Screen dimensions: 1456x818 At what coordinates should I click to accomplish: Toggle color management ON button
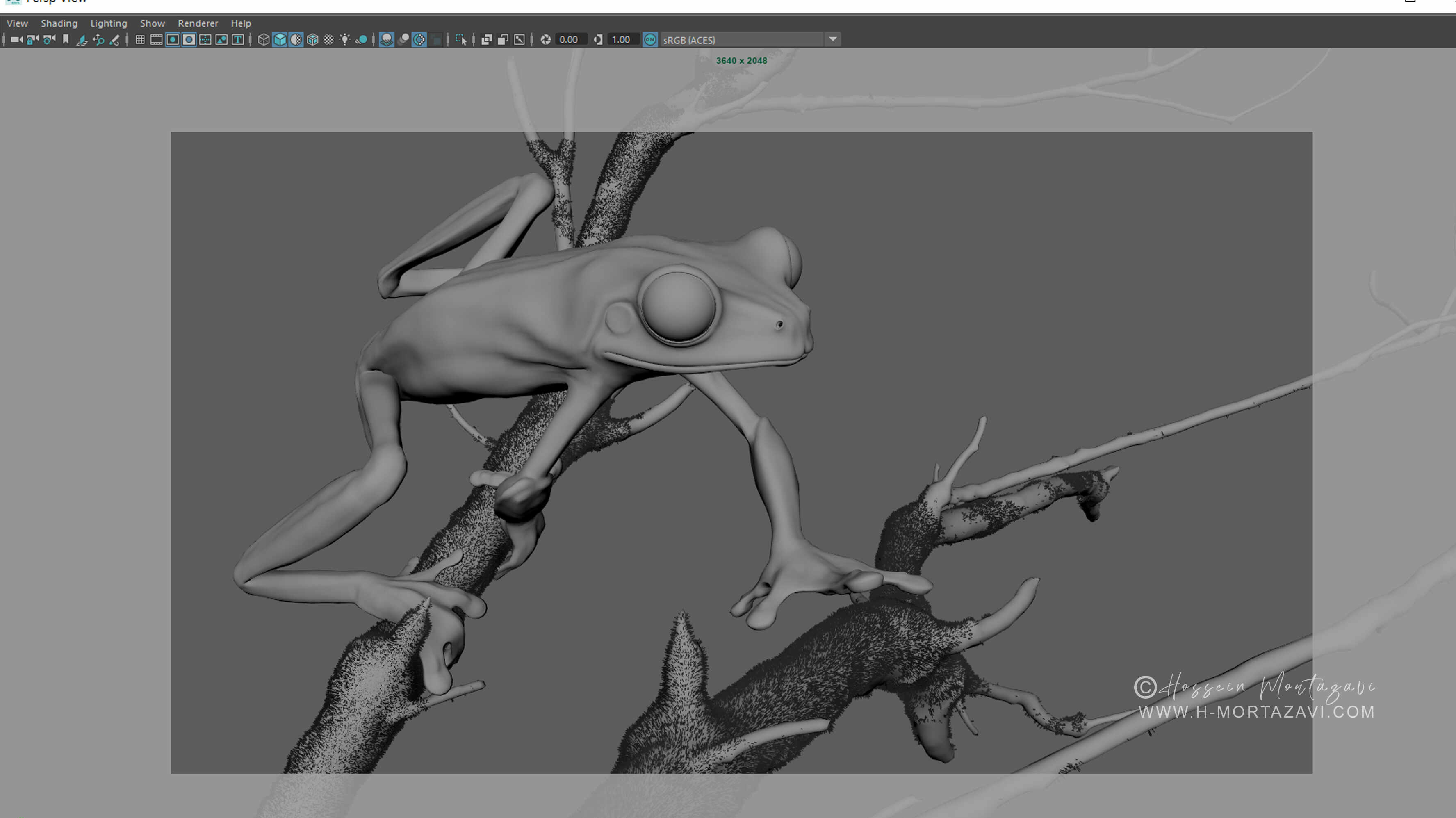coord(650,40)
